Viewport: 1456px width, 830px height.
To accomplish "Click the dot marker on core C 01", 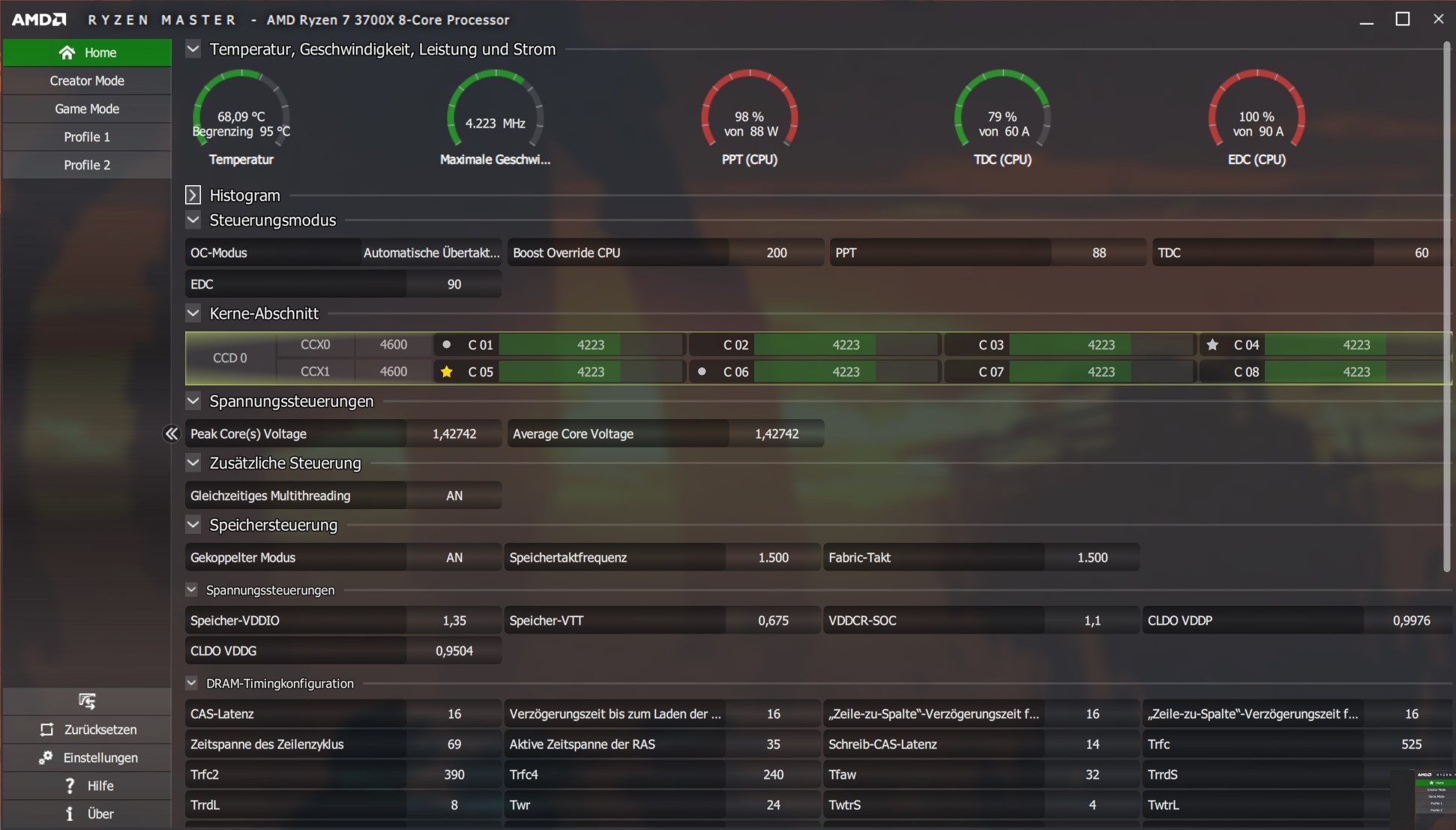I will coord(447,345).
